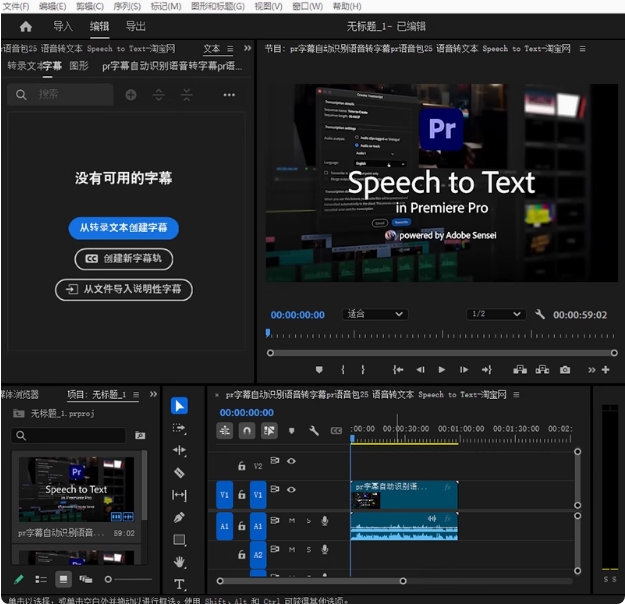
Task: Open 文件(F) menu
Action: tap(16, 6)
